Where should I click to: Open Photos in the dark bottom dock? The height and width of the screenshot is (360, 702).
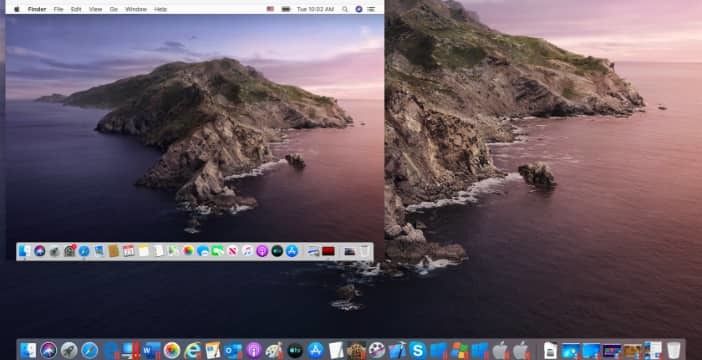171,350
